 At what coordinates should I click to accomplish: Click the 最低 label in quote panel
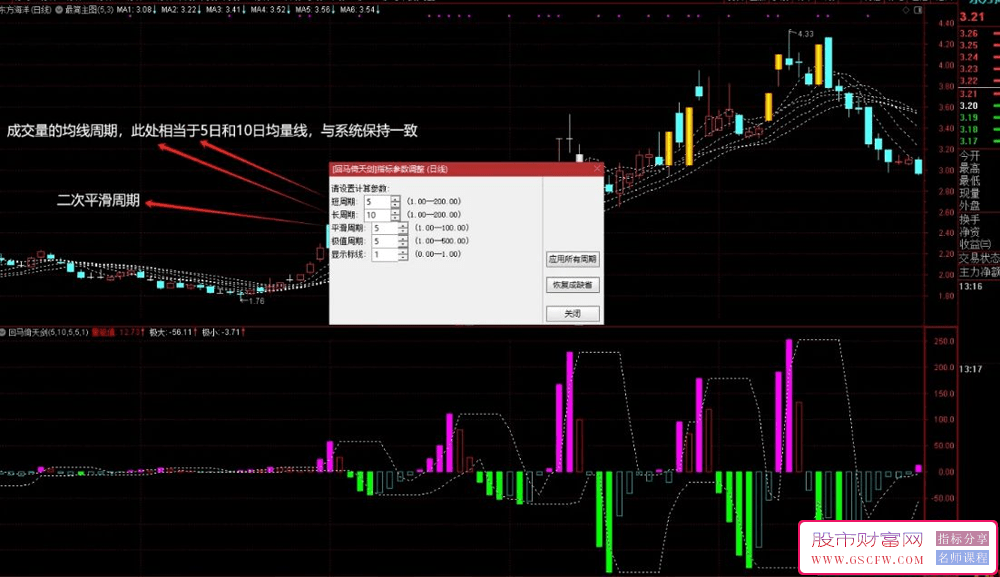point(969,181)
